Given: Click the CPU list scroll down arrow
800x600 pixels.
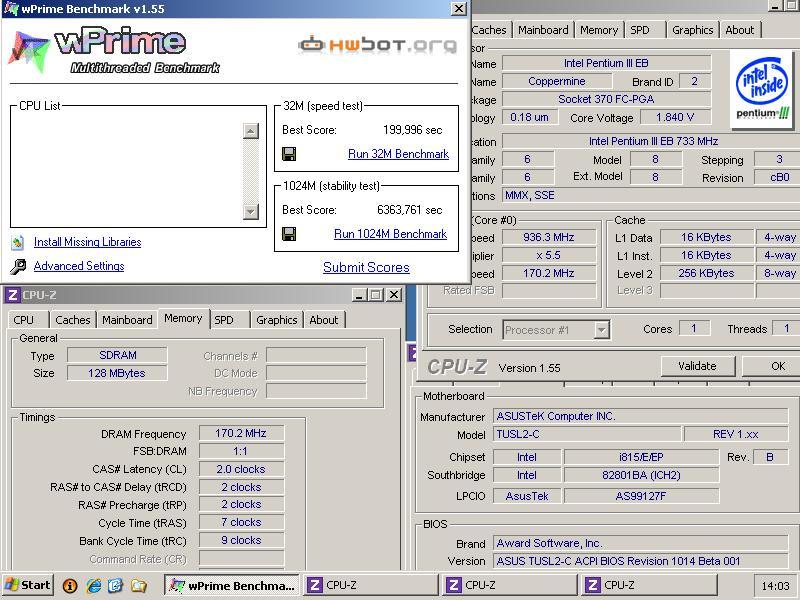Looking at the screenshot, I should [x=251, y=211].
